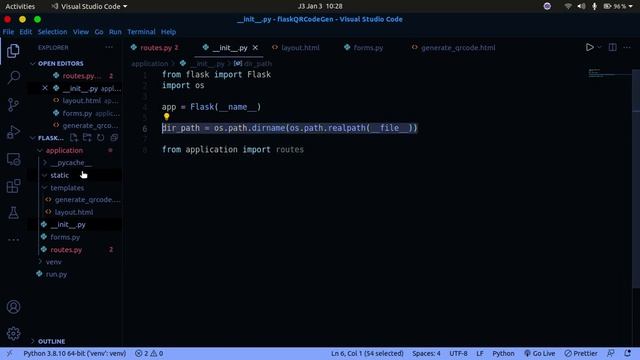Split the editor right

pos(612,47)
